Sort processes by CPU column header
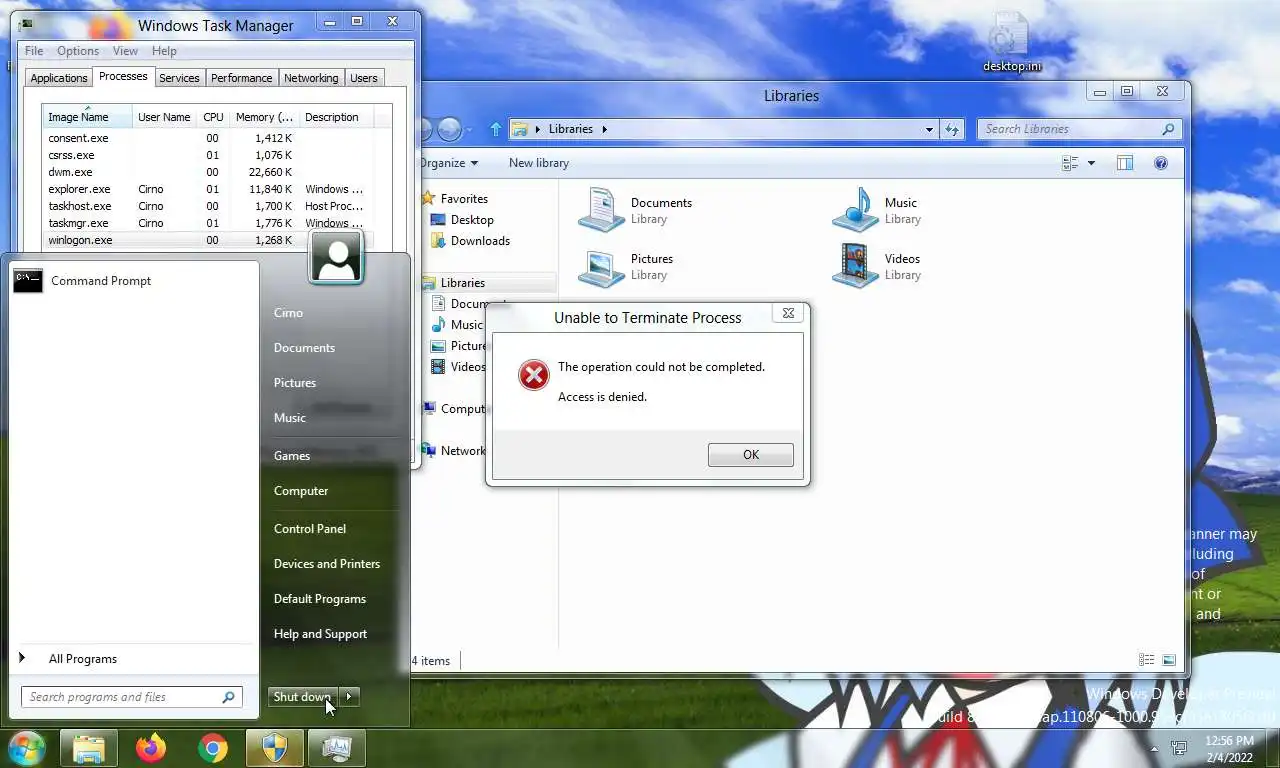 pyautogui.click(x=213, y=117)
